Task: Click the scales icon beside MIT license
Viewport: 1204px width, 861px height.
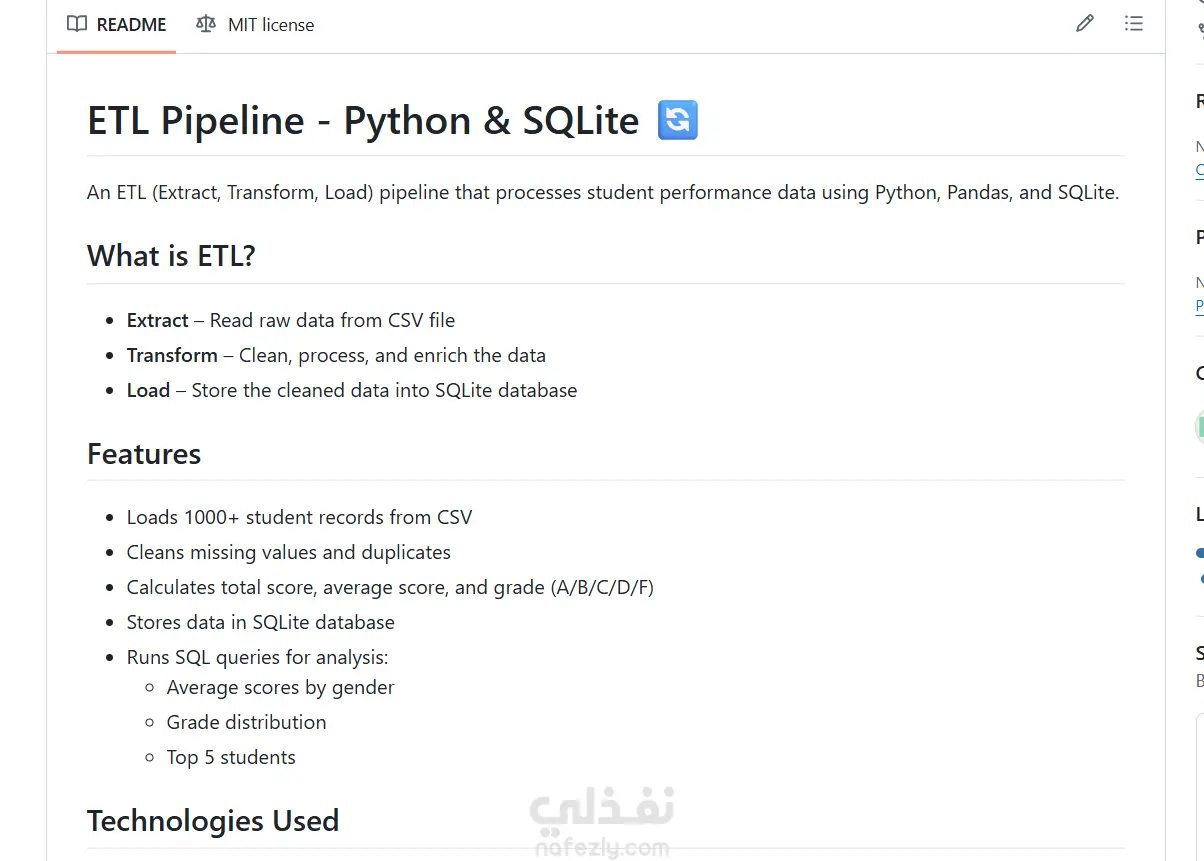Action: coord(206,24)
